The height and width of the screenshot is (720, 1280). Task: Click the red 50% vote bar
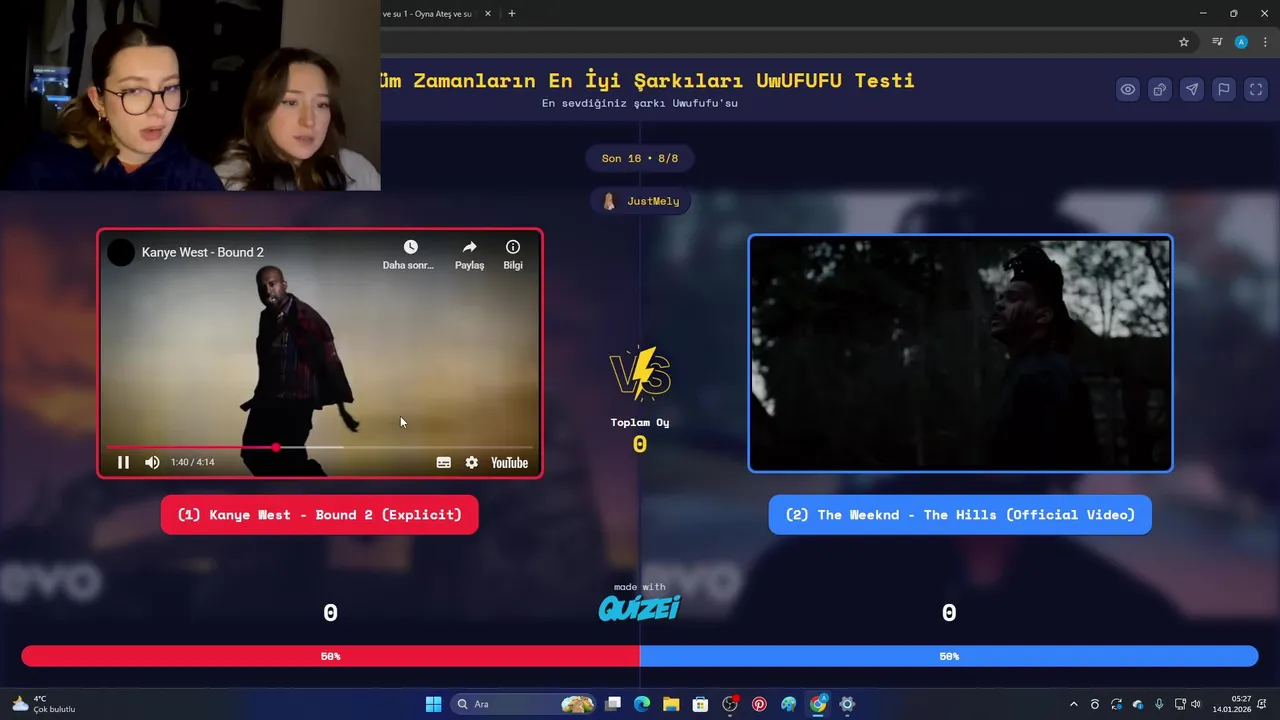click(331, 656)
